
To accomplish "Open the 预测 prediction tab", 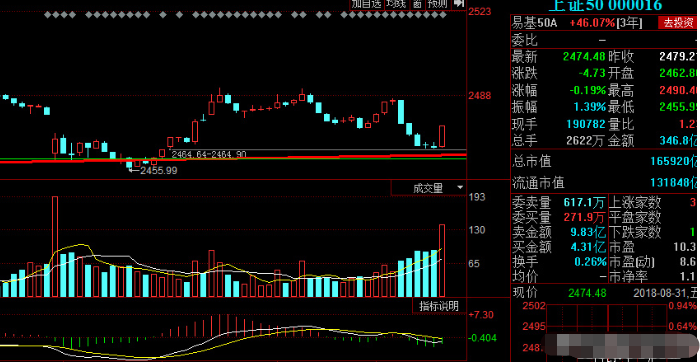I will pos(438,4).
